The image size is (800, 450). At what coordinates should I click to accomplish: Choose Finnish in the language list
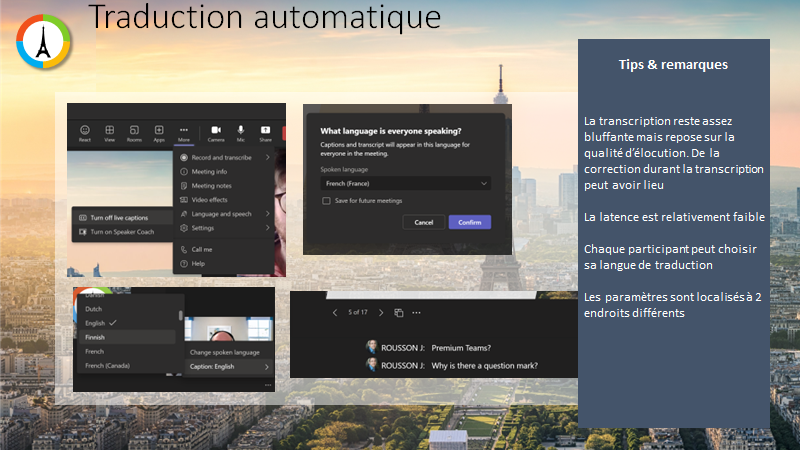click(x=128, y=337)
